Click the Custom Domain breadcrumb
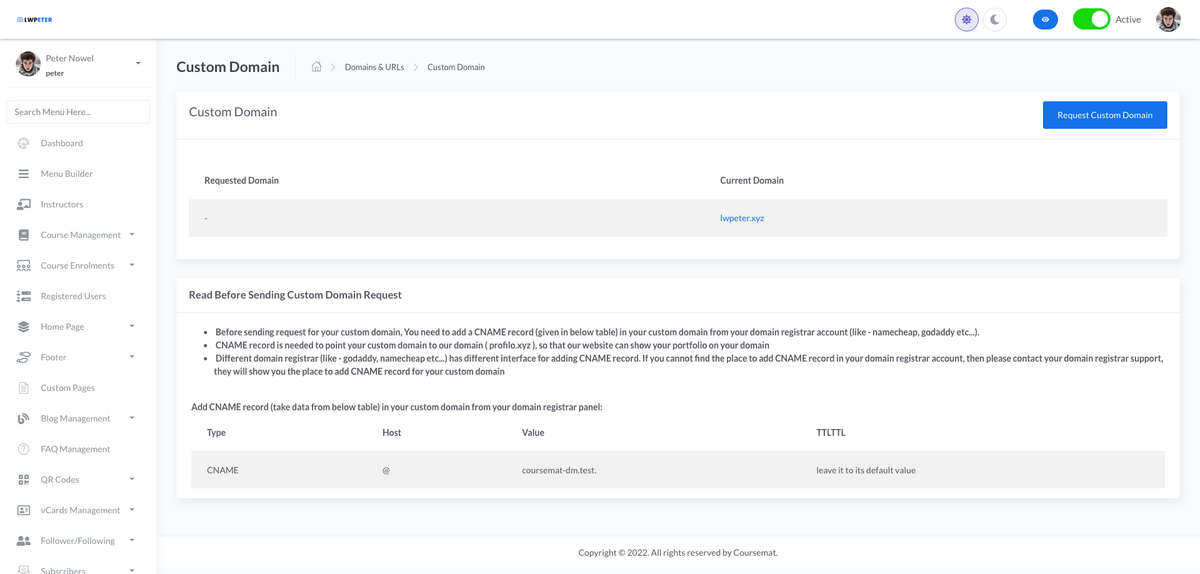1200x574 pixels. pos(456,67)
